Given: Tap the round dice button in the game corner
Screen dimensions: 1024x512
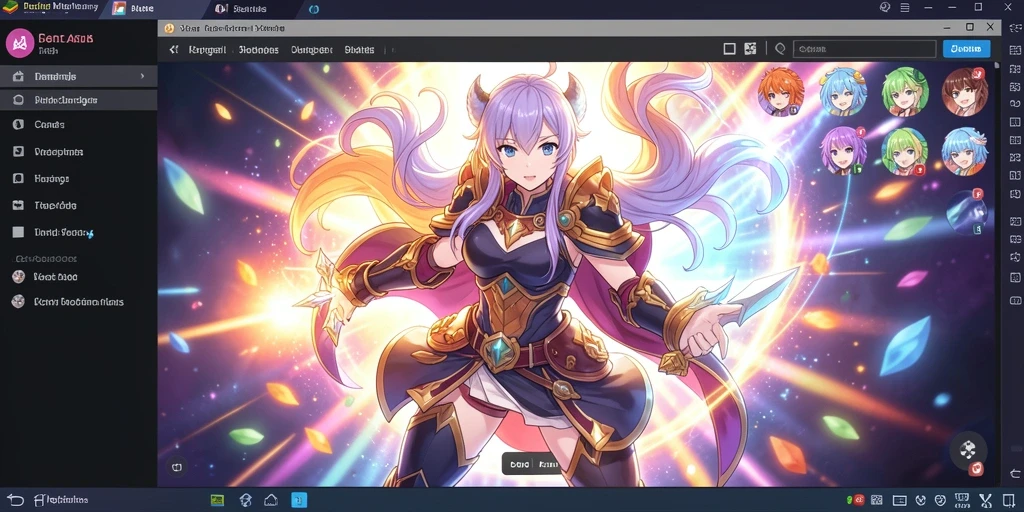Looking at the screenshot, I should tap(968, 450).
